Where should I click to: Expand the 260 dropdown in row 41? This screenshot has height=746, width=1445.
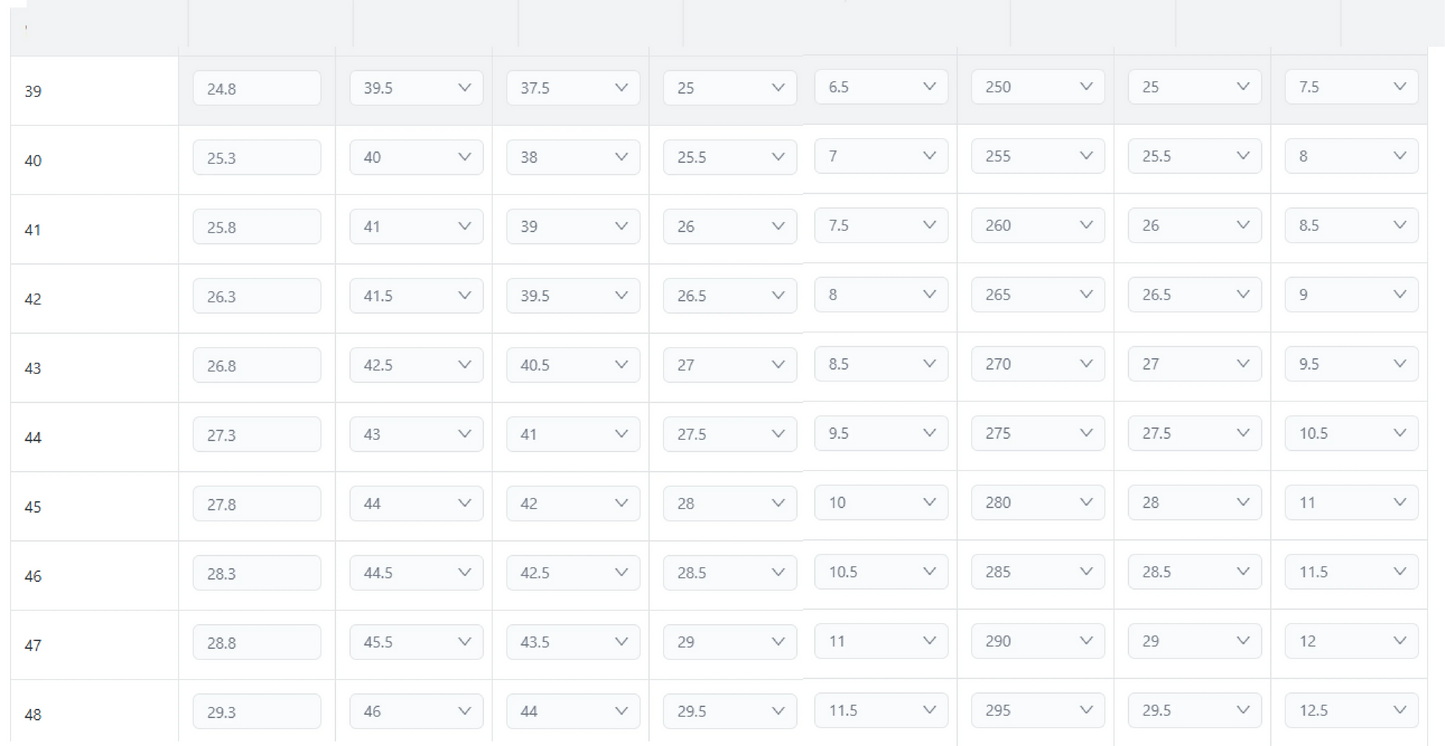click(1038, 226)
